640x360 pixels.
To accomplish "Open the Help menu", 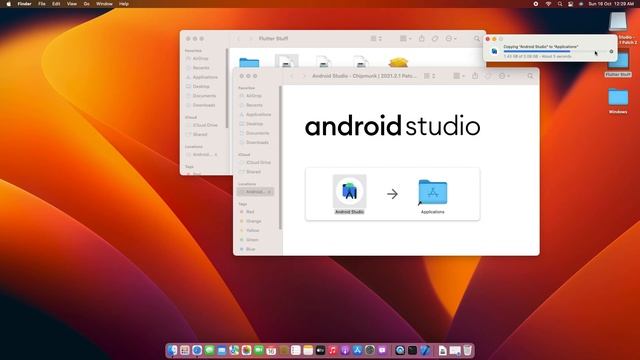I will click(124, 4).
